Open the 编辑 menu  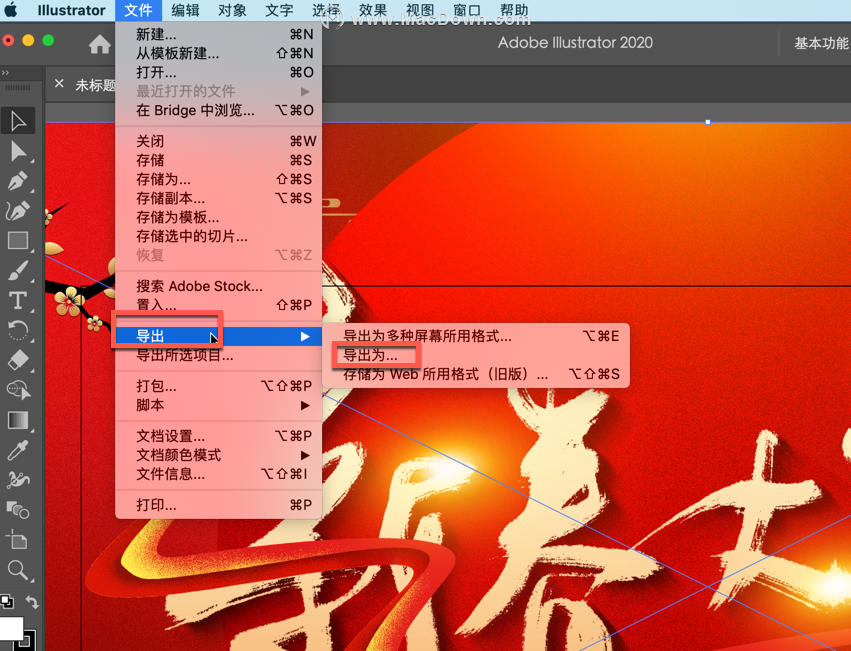pos(185,10)
